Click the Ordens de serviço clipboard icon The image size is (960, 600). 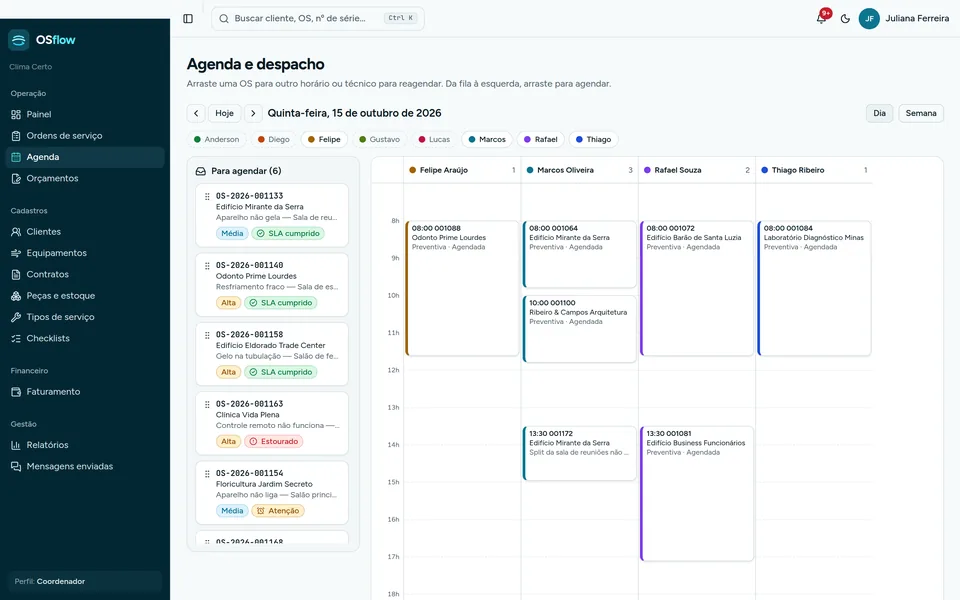pos(16,136)
